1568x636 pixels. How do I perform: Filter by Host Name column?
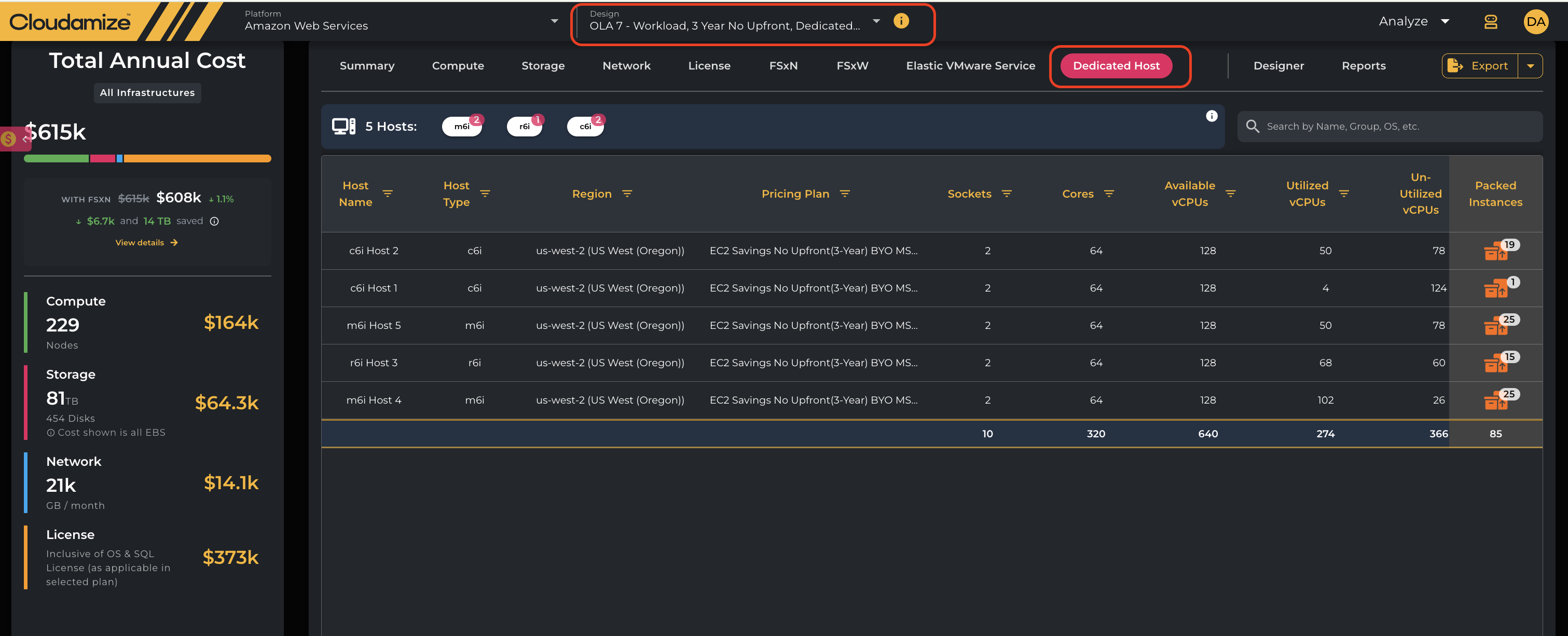tap(388, 193)
